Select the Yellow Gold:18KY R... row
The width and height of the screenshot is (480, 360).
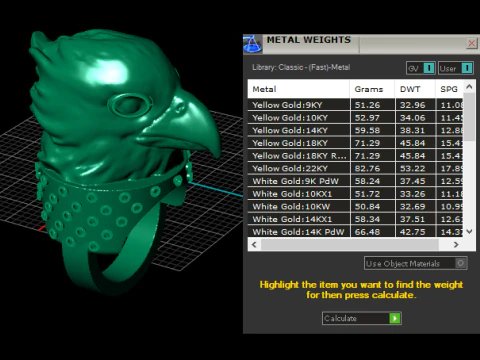355,156
